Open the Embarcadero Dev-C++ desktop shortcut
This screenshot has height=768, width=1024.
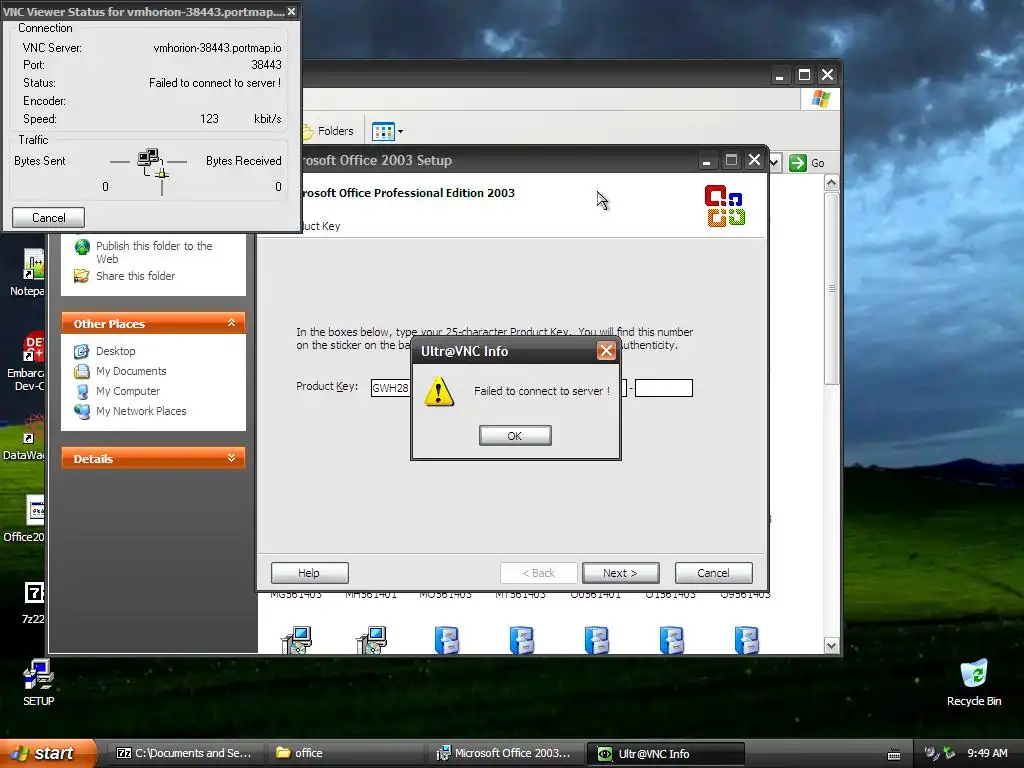25,361
